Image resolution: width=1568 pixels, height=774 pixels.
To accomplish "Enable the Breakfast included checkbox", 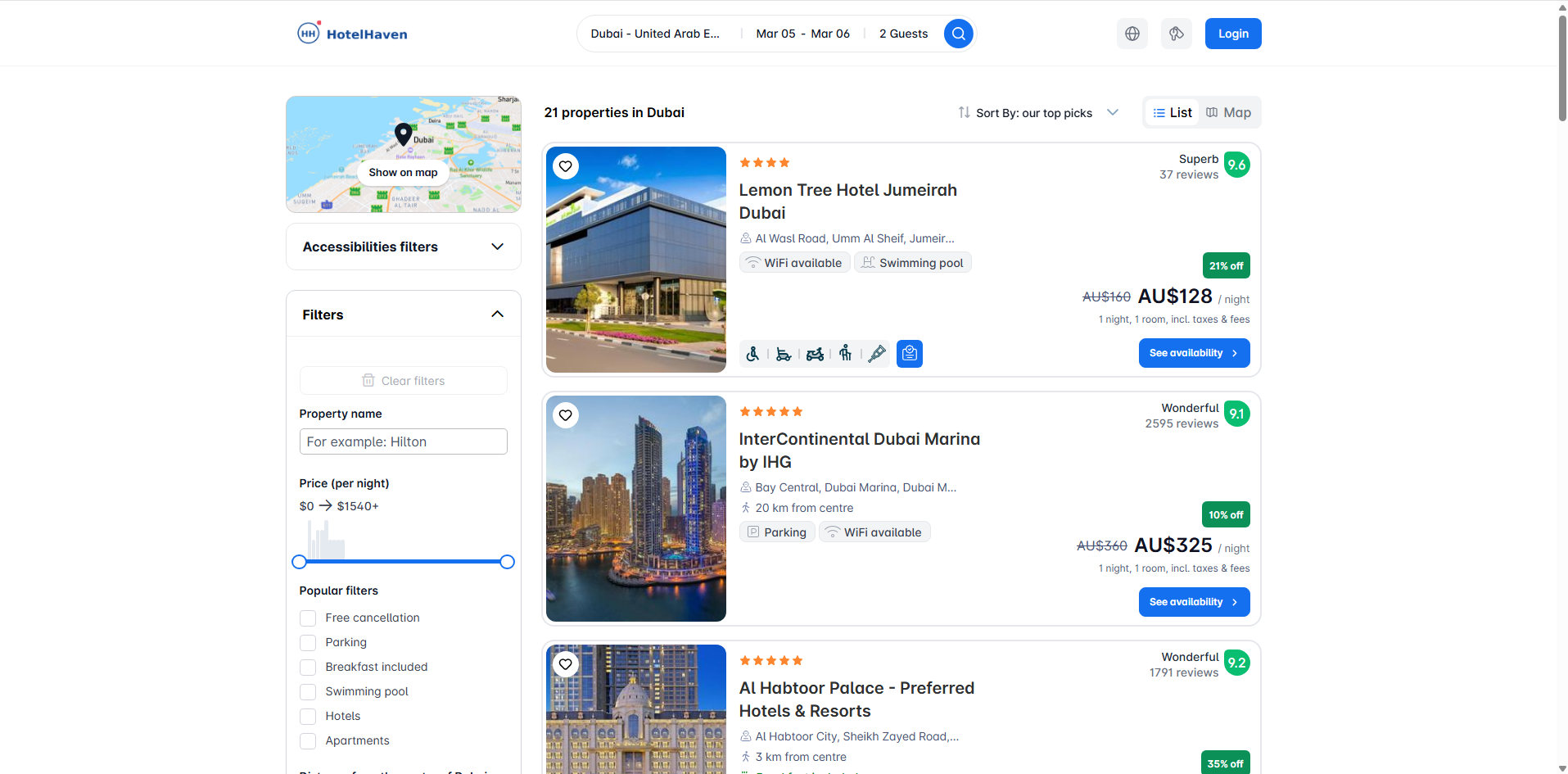I will coord(307,667).
